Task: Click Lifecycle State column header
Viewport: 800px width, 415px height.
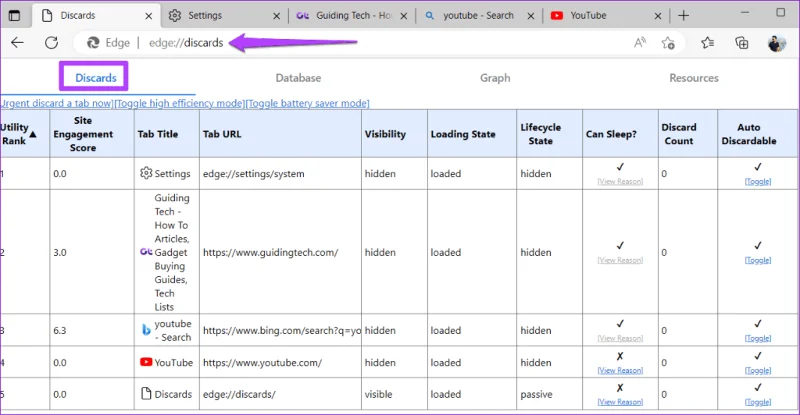Action: pos(549,134)
